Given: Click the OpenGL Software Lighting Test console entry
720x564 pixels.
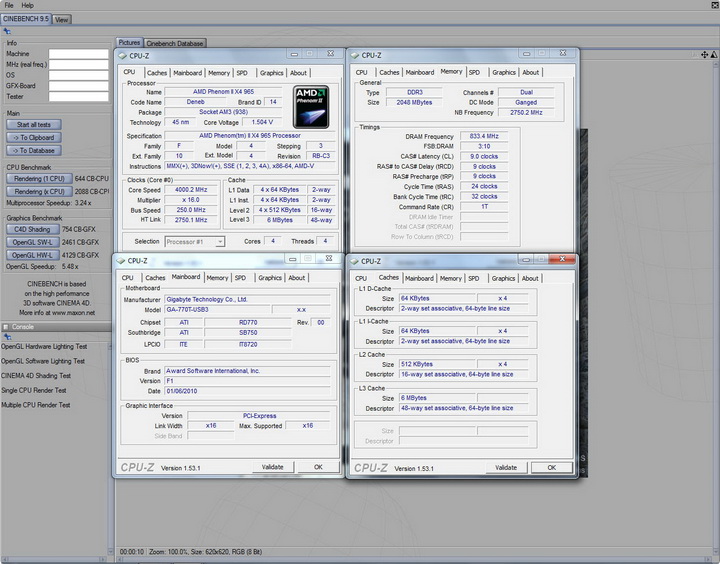Looking at the screenshot, I should [x=43, y=361].
